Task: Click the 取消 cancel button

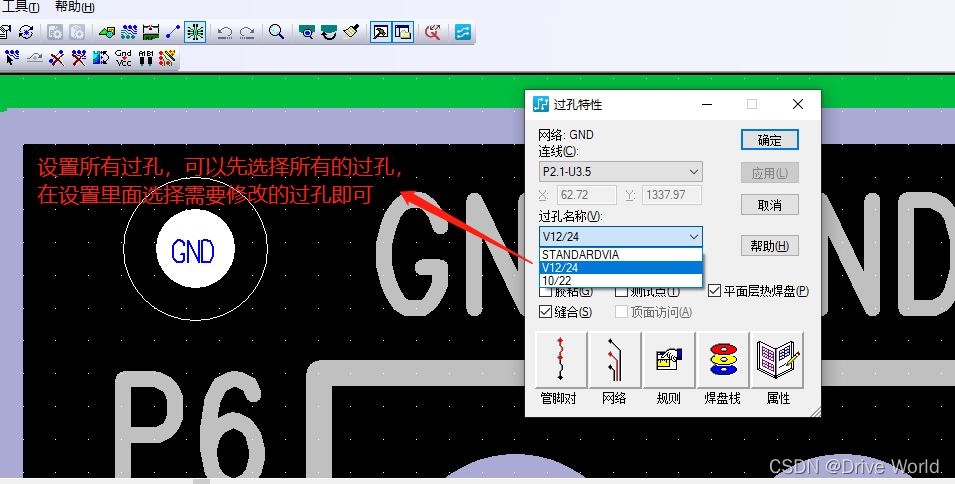Action: (770, 205)
